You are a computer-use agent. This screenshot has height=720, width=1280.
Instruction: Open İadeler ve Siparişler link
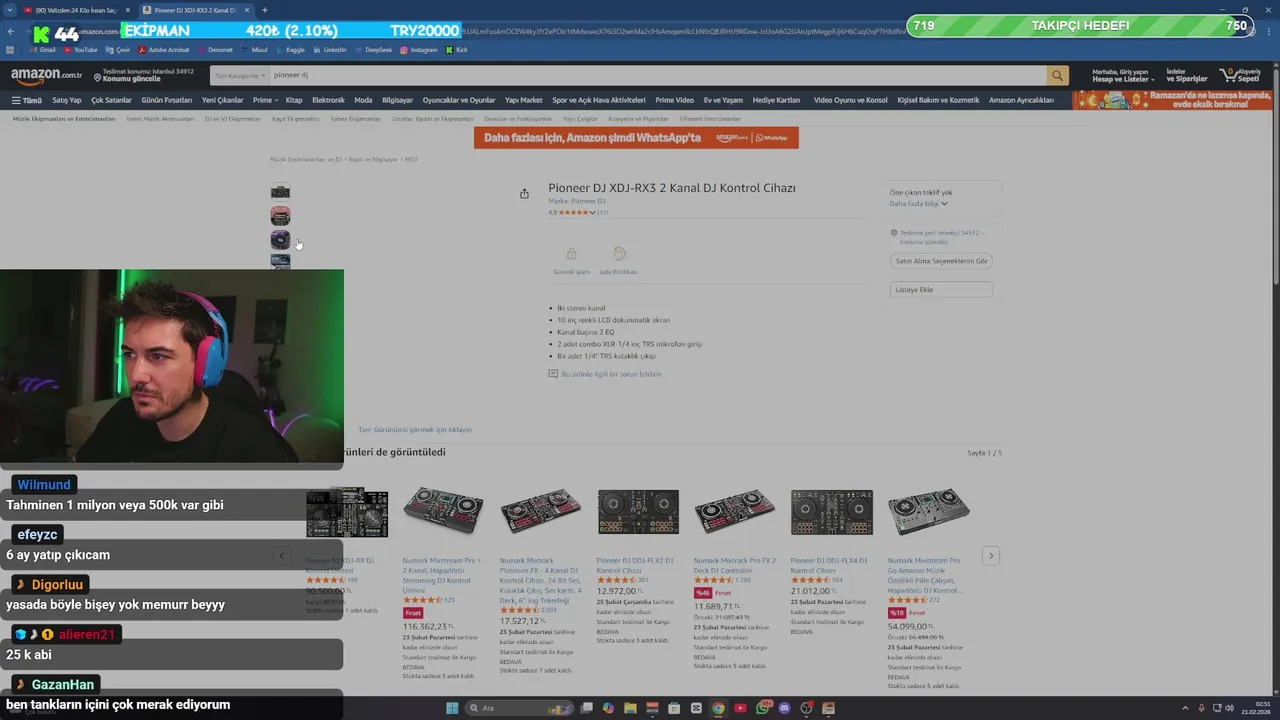[x=1186, y=75]
